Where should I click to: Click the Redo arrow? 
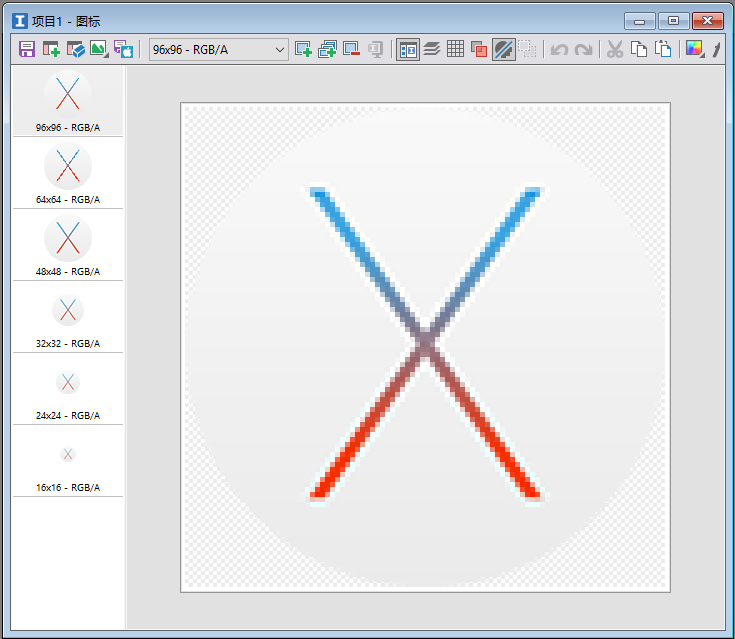pyautogui.click(x=584, y=49)
